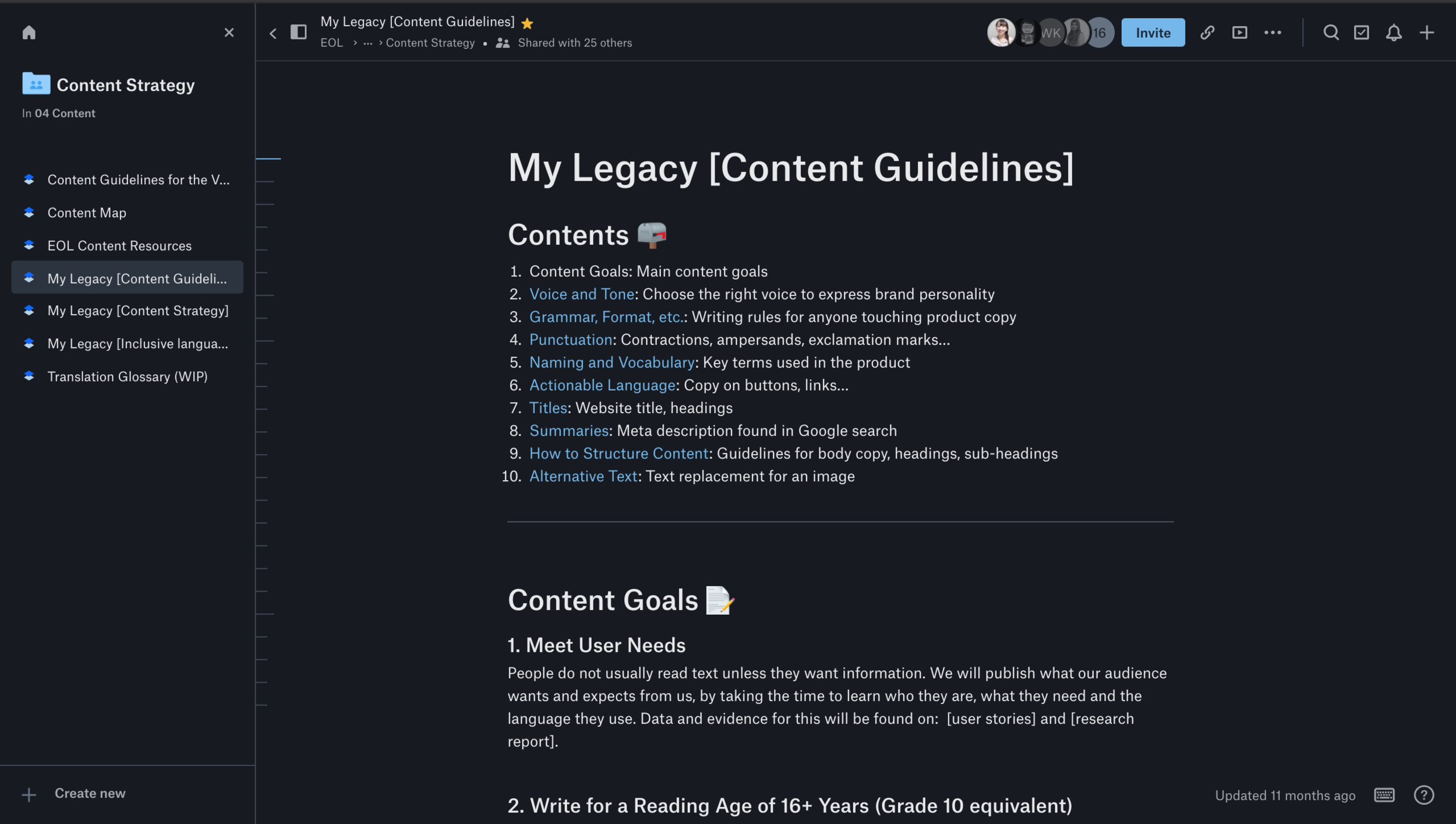The image size is (1456, 824).
Task: Follow the Grammar, Format, etc. link
Action: click(x=606, y=317)
